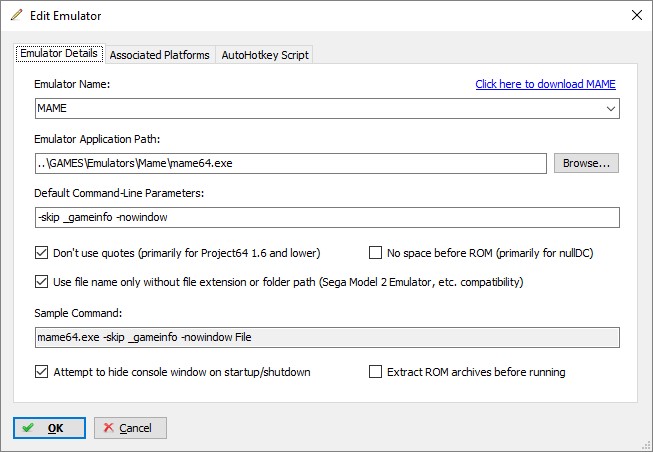This screenshot has height=452, width=653.
Task: Enable 'No space before ROM' checkbox
Action: pos(375,253)
